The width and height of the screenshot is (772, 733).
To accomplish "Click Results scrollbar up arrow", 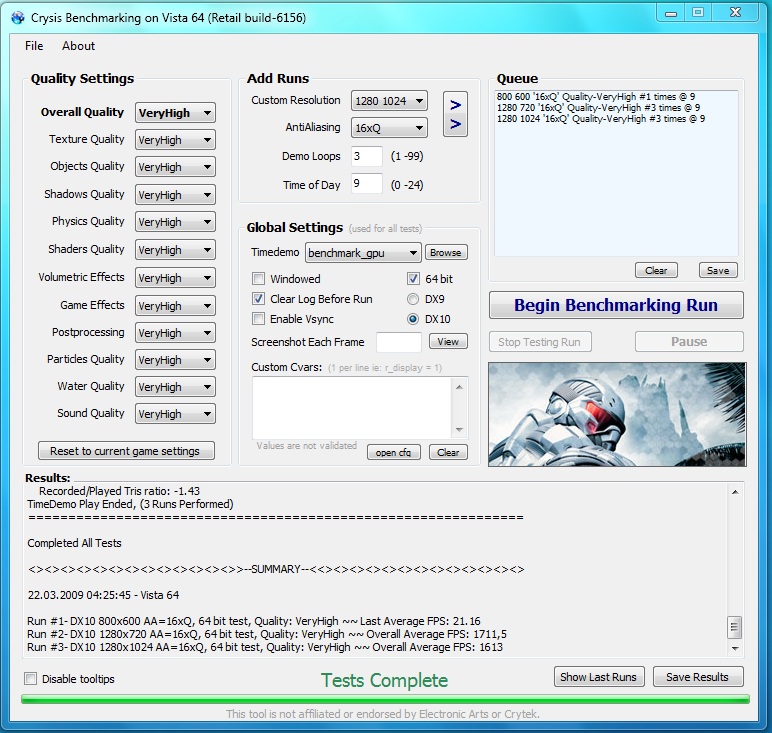I will 735,492.
